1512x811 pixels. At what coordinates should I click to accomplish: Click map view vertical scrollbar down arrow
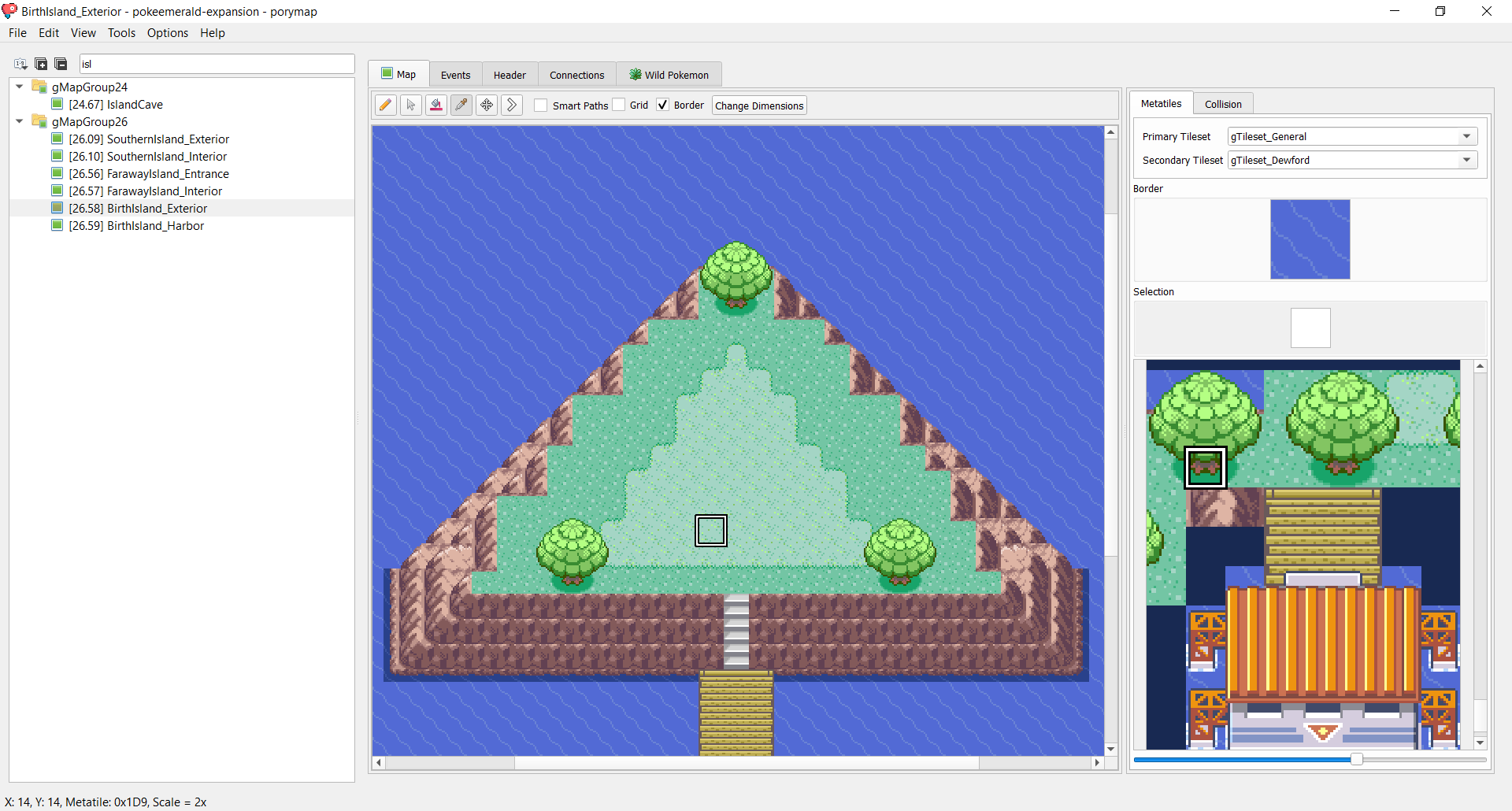[1111, 749]
